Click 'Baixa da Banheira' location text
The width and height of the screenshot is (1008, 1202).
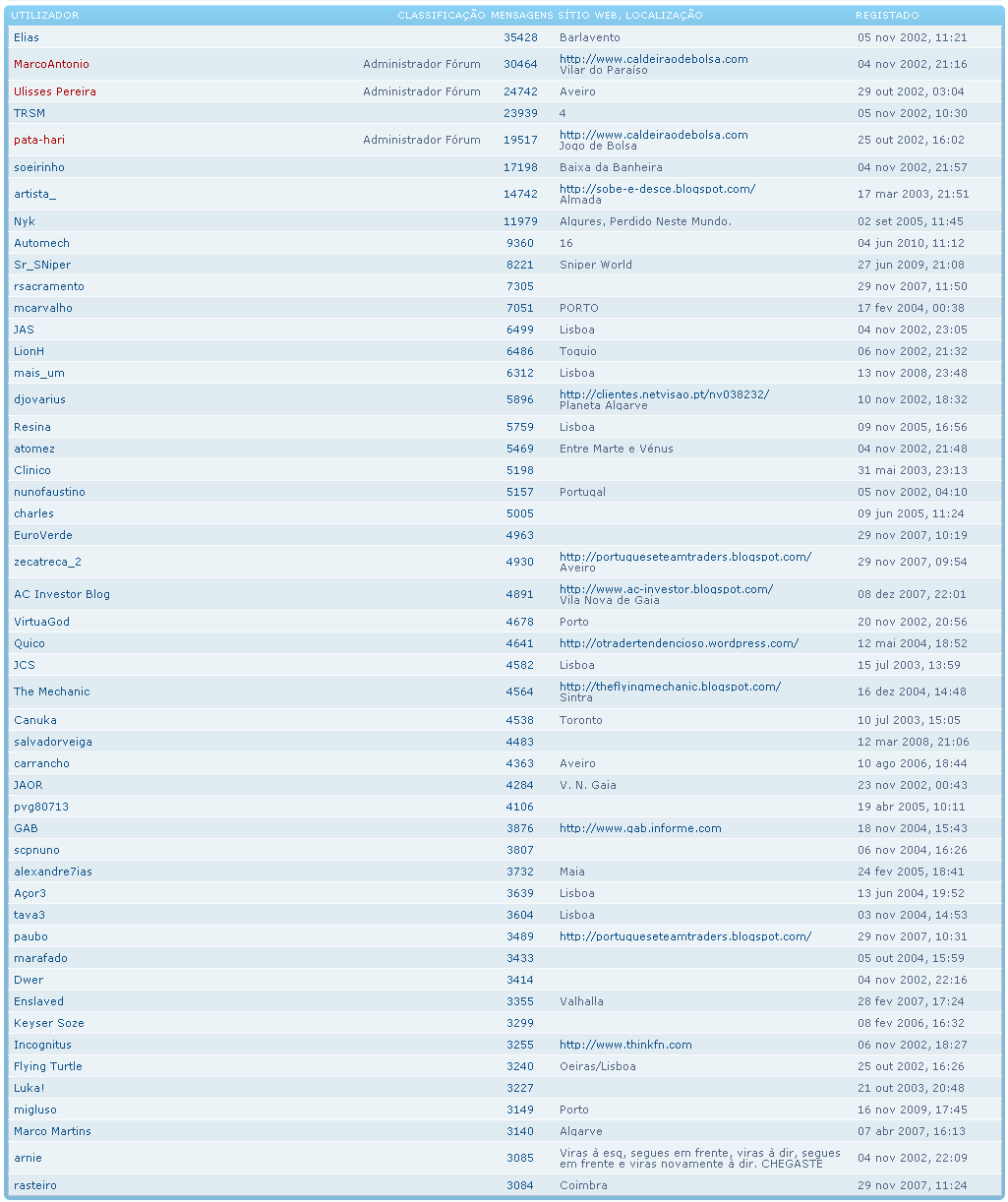pos(611,167)
